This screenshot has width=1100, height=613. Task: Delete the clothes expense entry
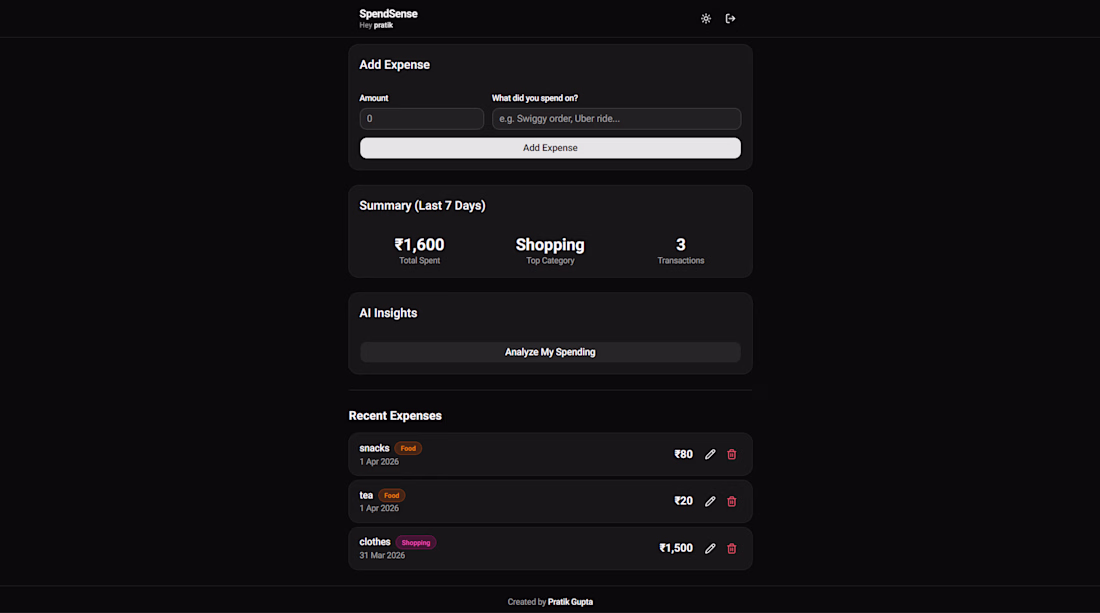pos(732,548)
